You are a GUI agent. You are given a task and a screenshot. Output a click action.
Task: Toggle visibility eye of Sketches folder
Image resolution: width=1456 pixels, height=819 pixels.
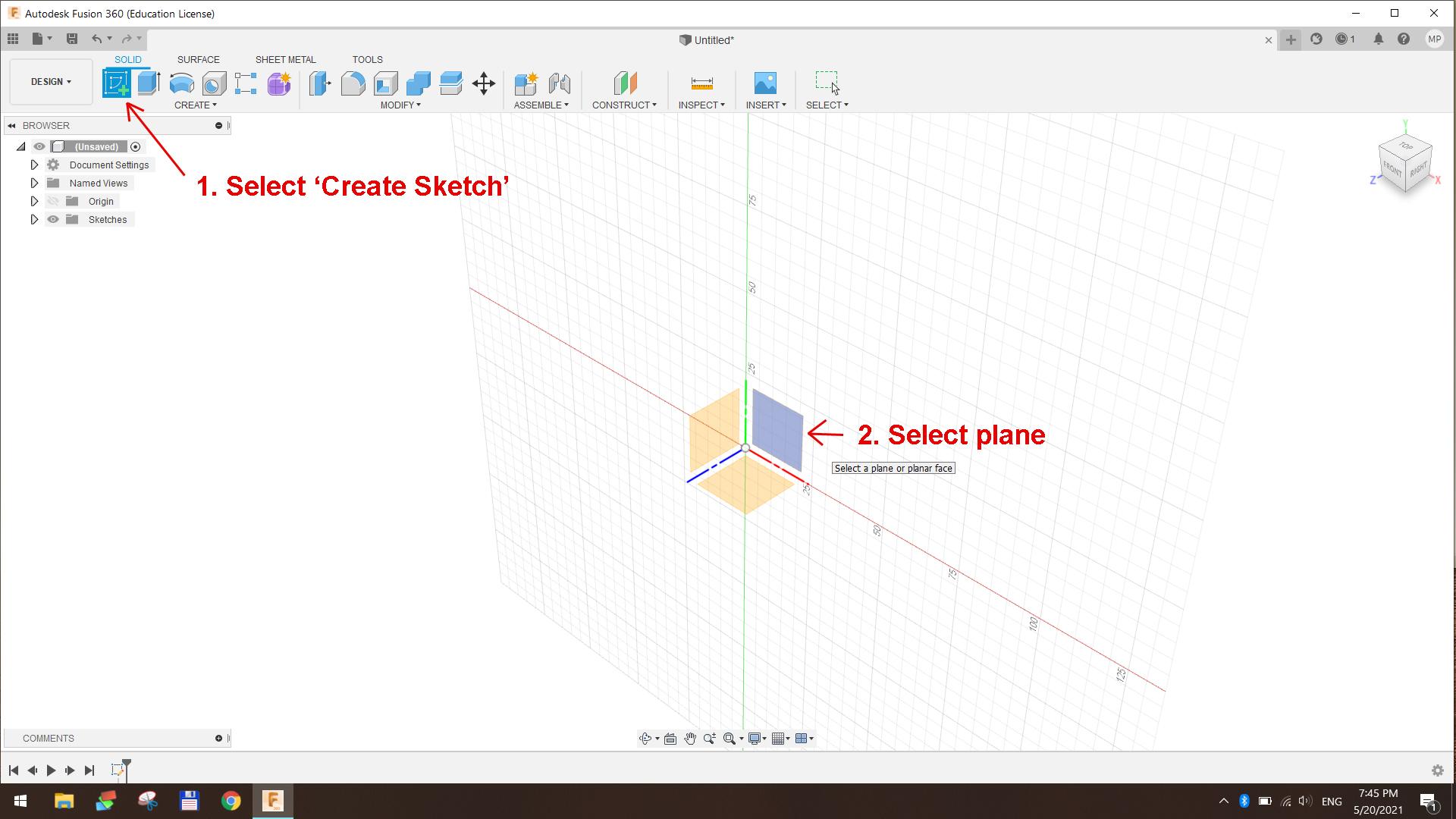point(53,219)
